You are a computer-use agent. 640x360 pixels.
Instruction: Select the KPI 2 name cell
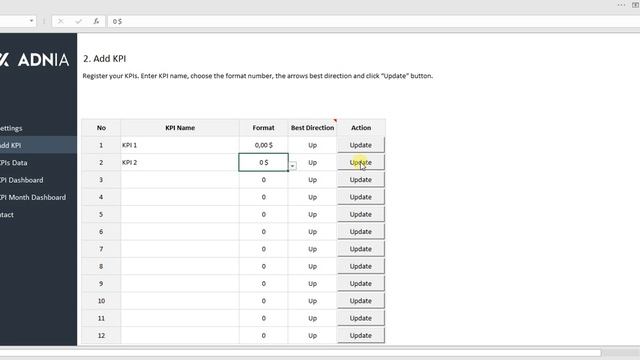[x=180, y=162]
